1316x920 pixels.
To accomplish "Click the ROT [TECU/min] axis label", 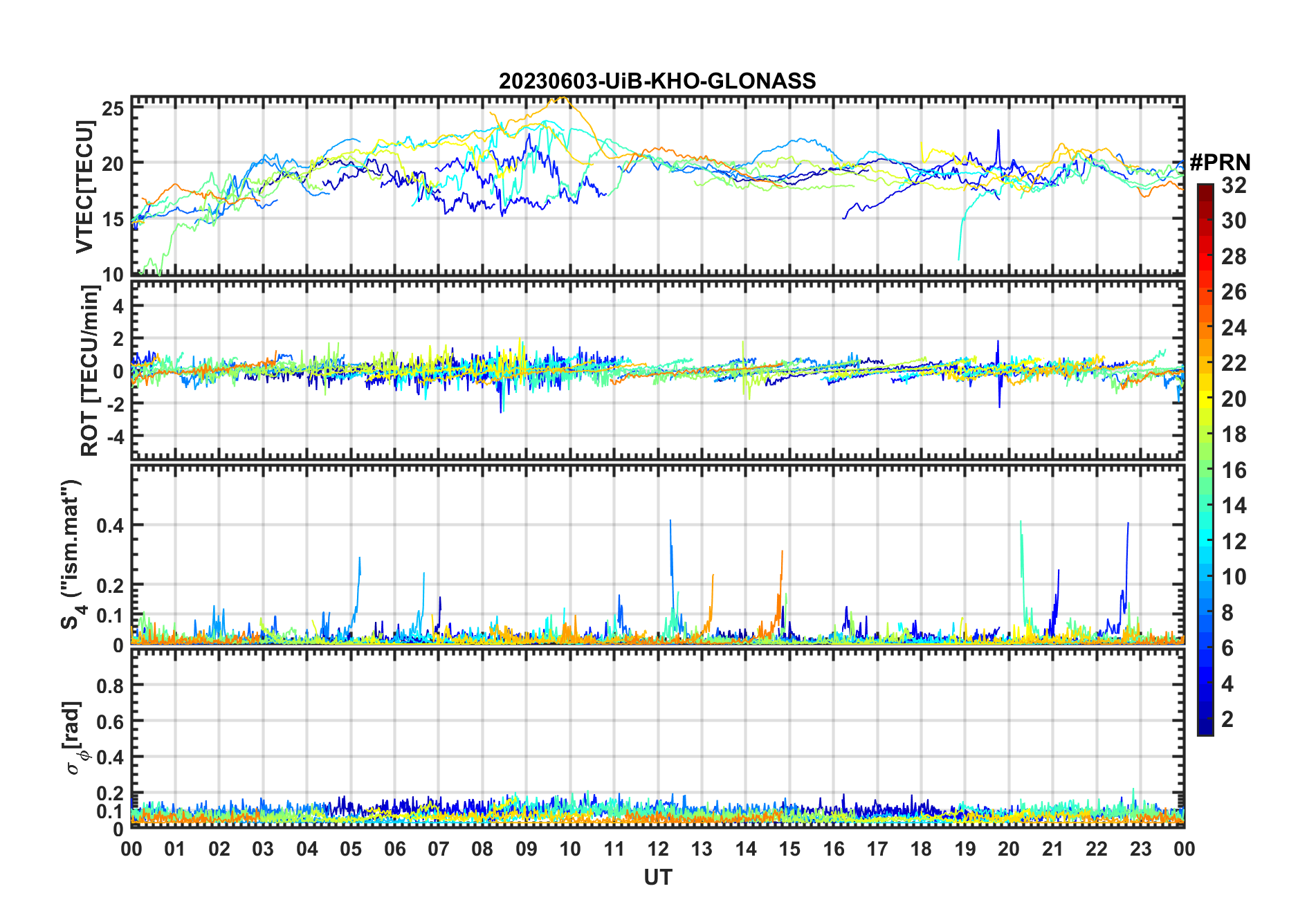I will (90, 370).
